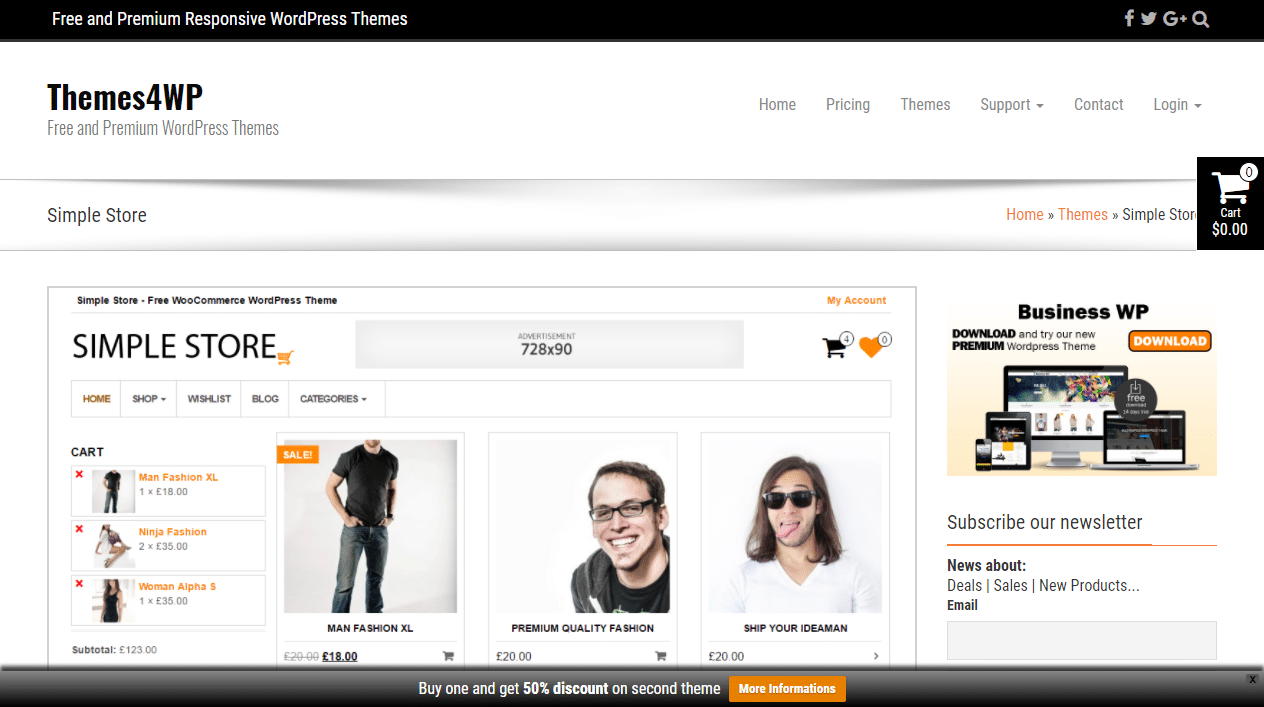Click the orange heart wishlist icon
Screen dimensions: 1264x707
click(871, 347)
